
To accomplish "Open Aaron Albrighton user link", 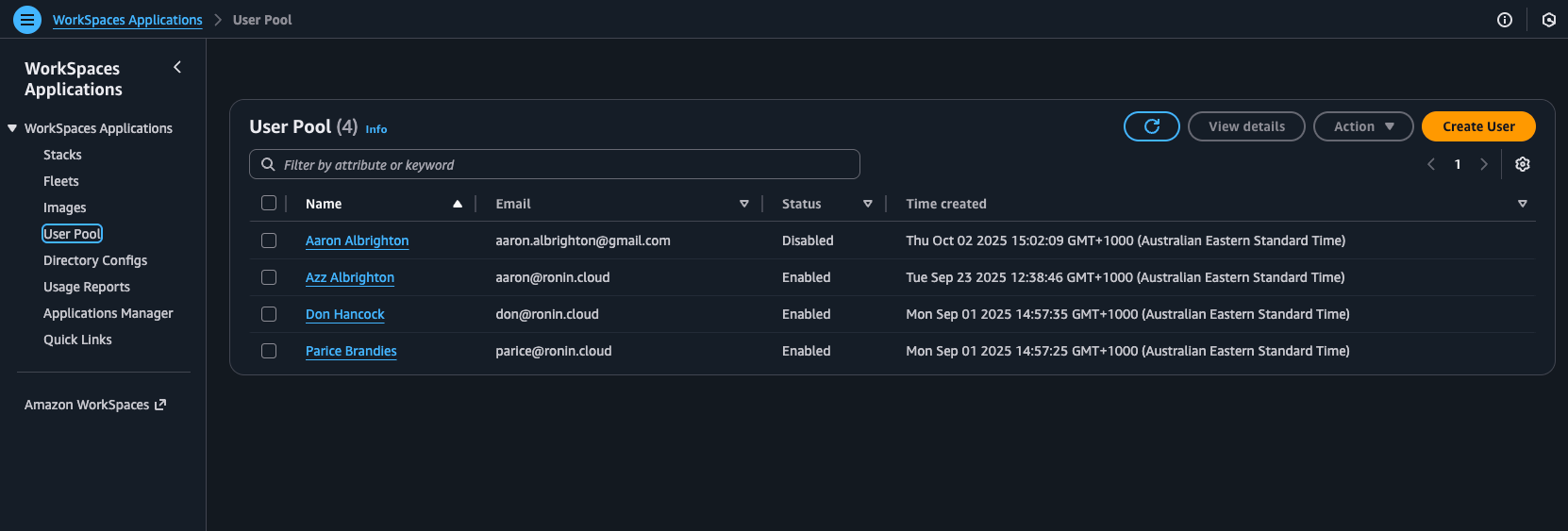I will [357, 241].
